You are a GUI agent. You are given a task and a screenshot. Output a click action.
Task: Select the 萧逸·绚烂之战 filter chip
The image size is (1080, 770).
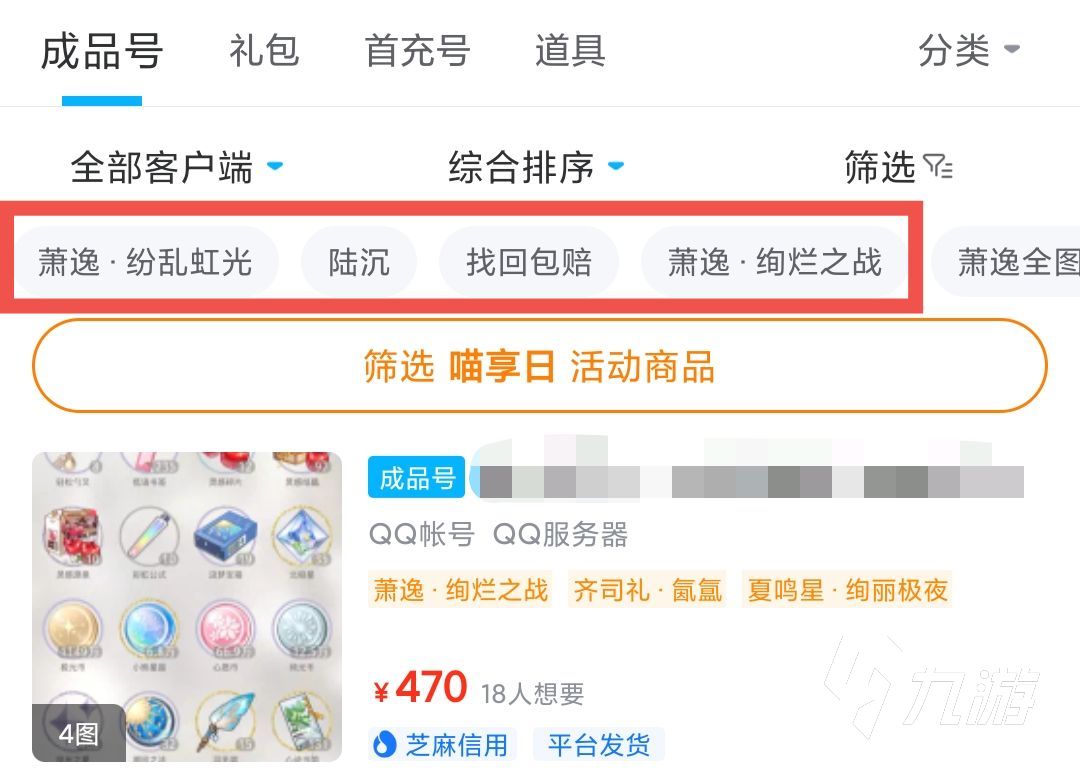click(x=774, y=262)
